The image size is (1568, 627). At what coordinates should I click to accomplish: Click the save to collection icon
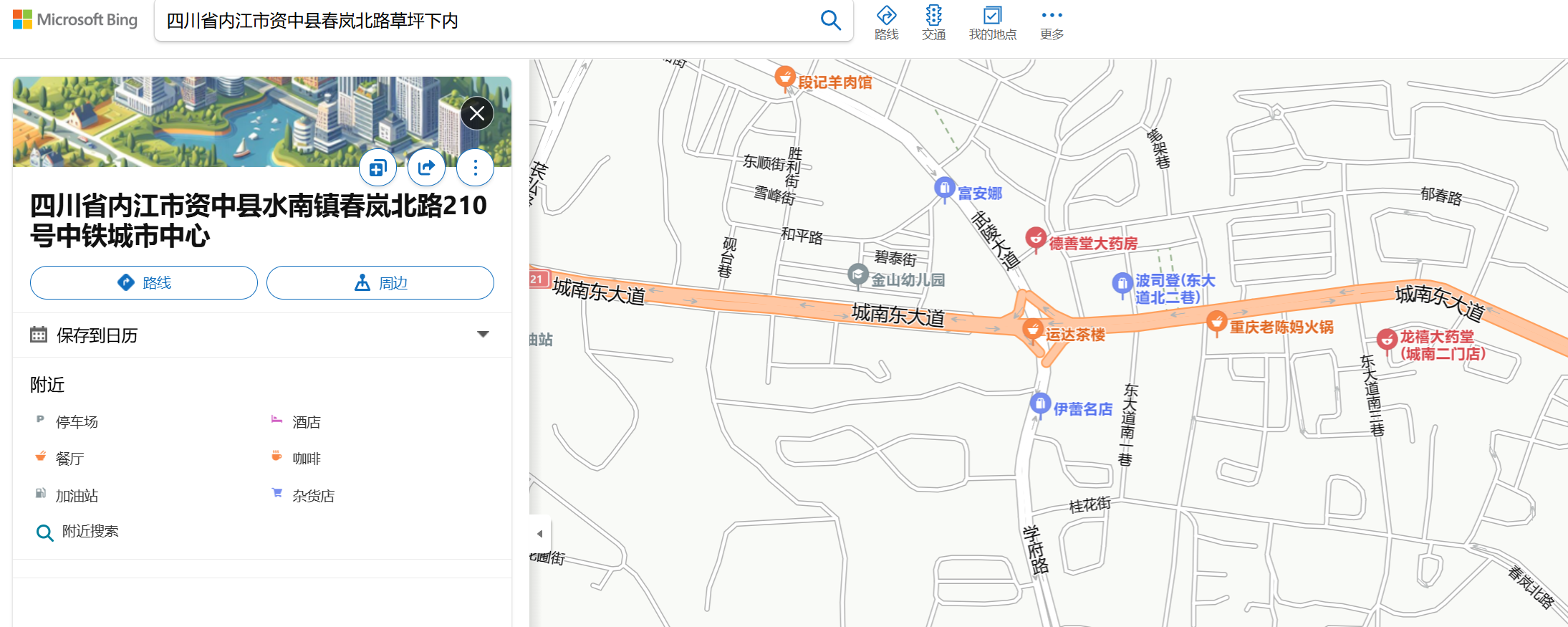tap(377, 168)
